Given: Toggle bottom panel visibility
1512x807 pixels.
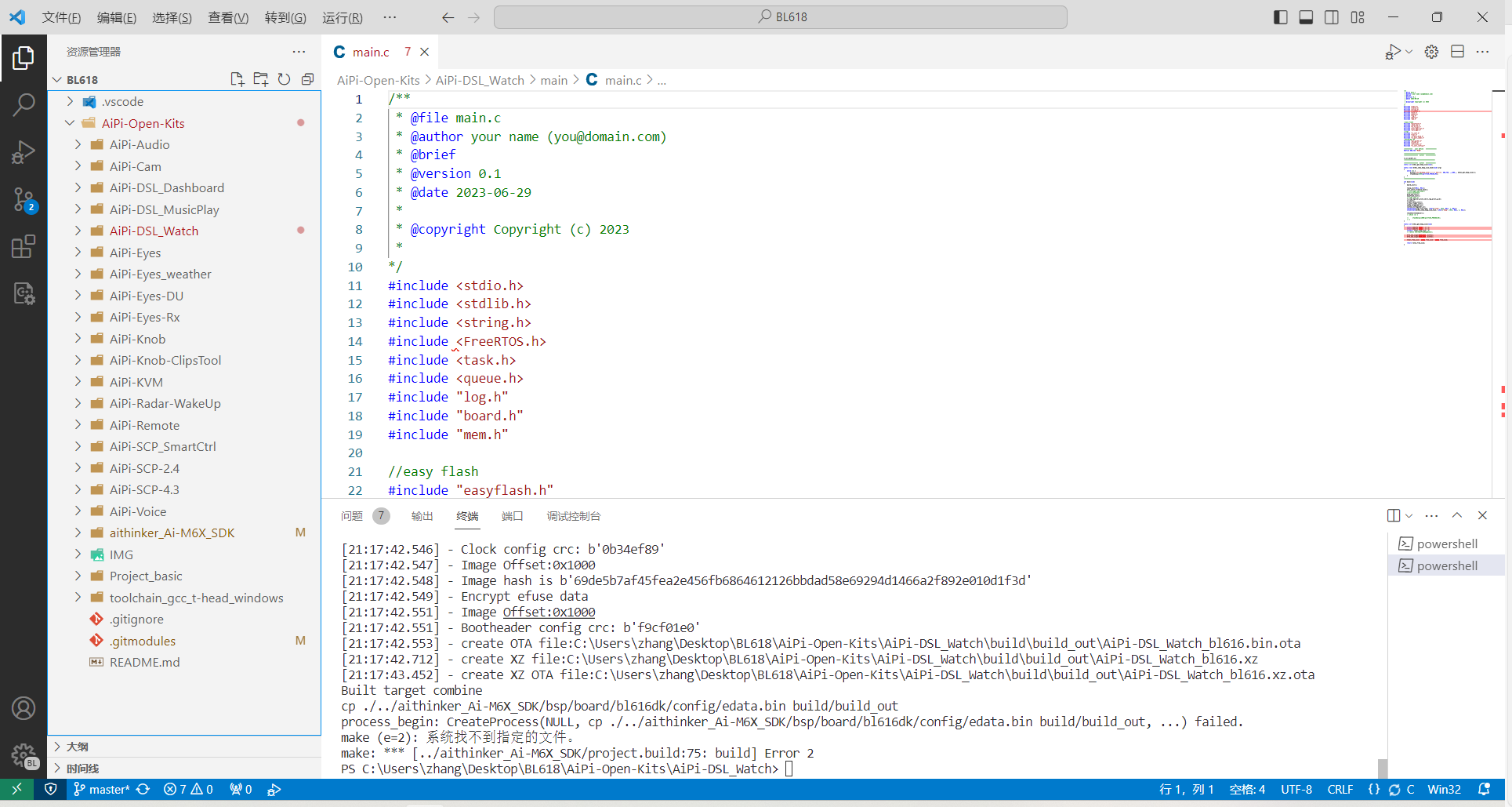Looking at the screenshot, I should coord(1306,17).
